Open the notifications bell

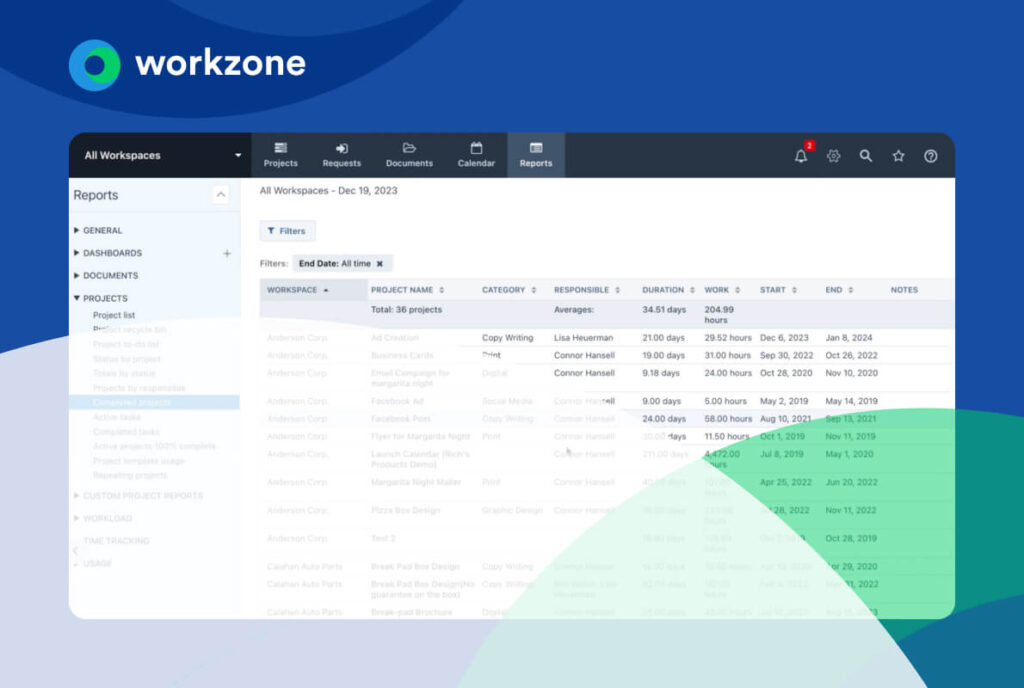(x=801, y=155)
